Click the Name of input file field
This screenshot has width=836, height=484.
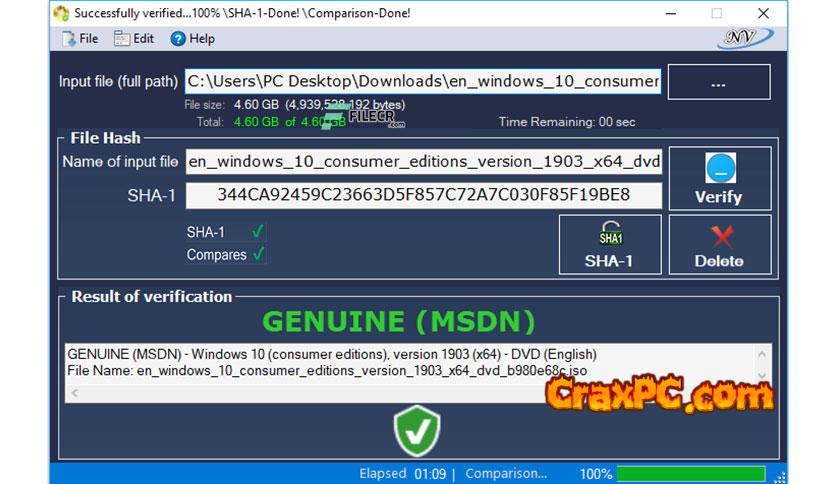[x=423, y=162]
